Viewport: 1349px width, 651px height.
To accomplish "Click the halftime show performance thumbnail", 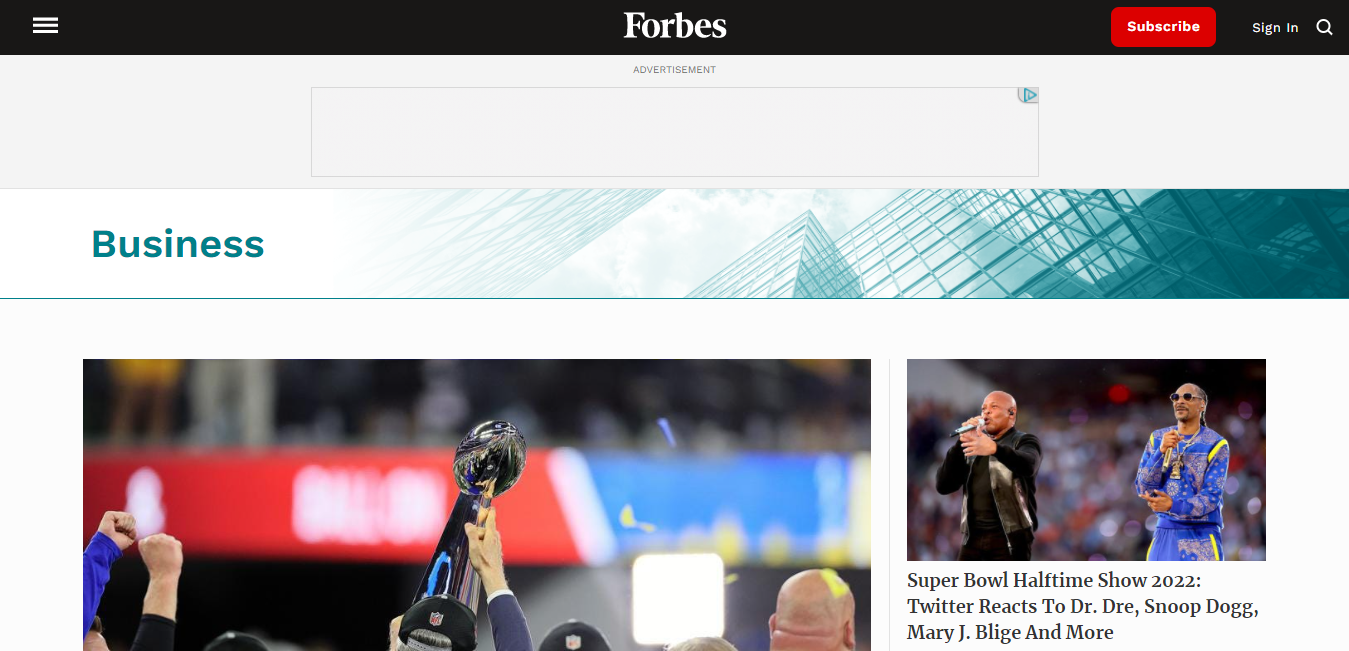I will [x=1086, y=460].
